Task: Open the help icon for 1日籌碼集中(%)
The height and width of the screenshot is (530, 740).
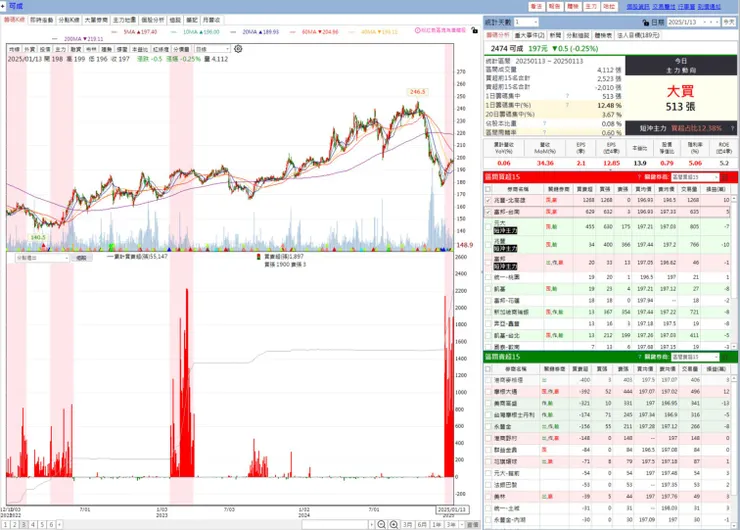Action: point(567,105)
